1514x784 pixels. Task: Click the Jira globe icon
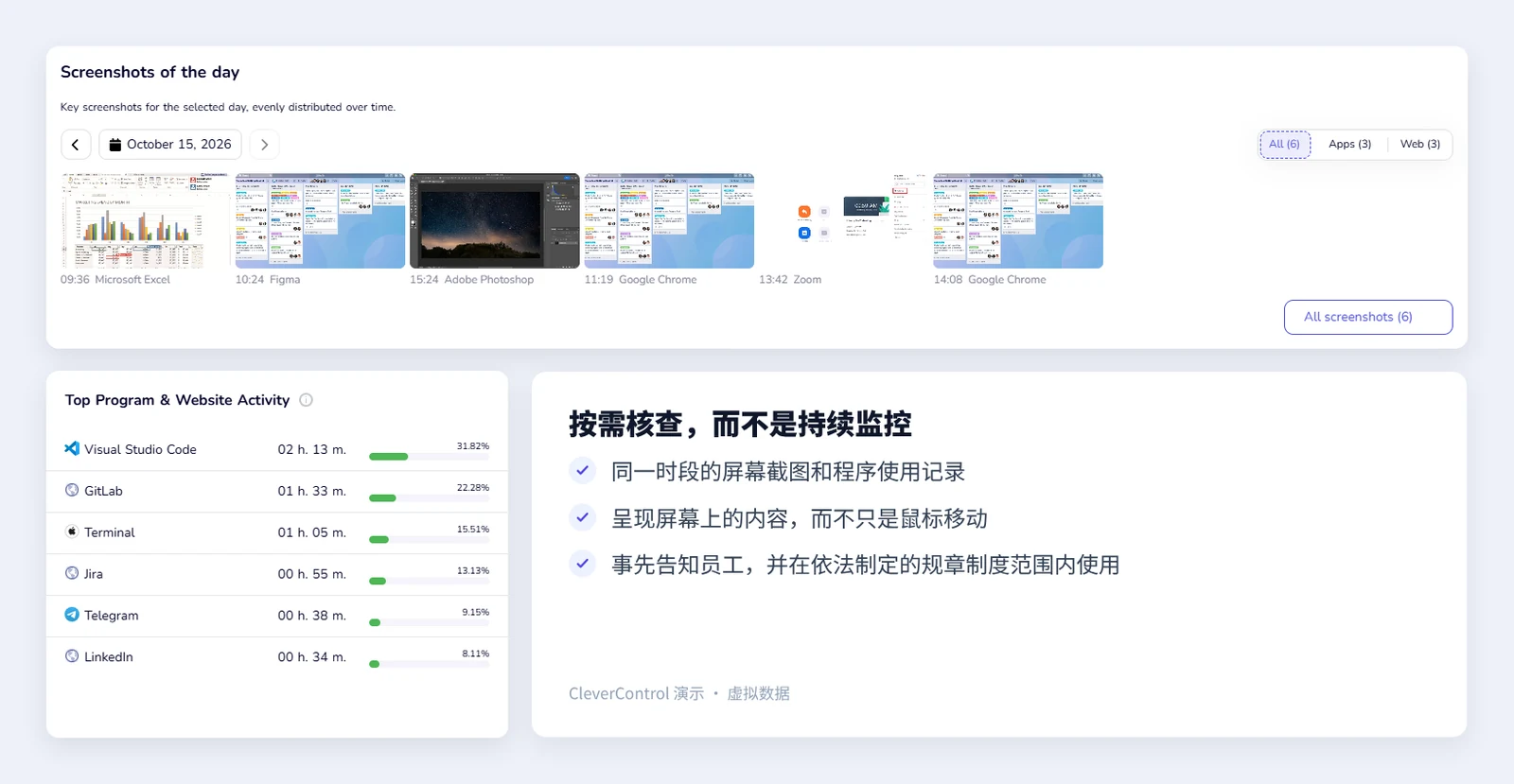click(x=72, y=573)
